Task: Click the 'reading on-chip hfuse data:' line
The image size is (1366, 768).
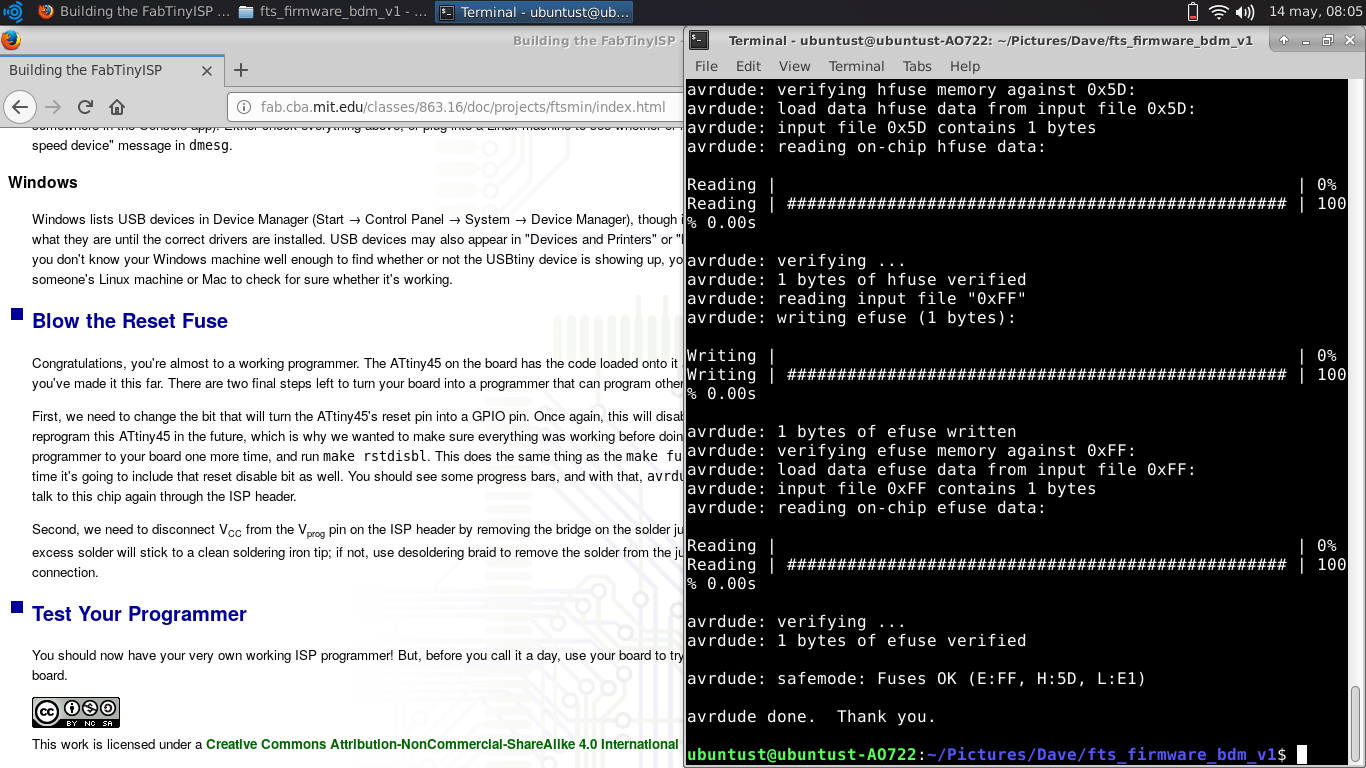Action: 866,146
